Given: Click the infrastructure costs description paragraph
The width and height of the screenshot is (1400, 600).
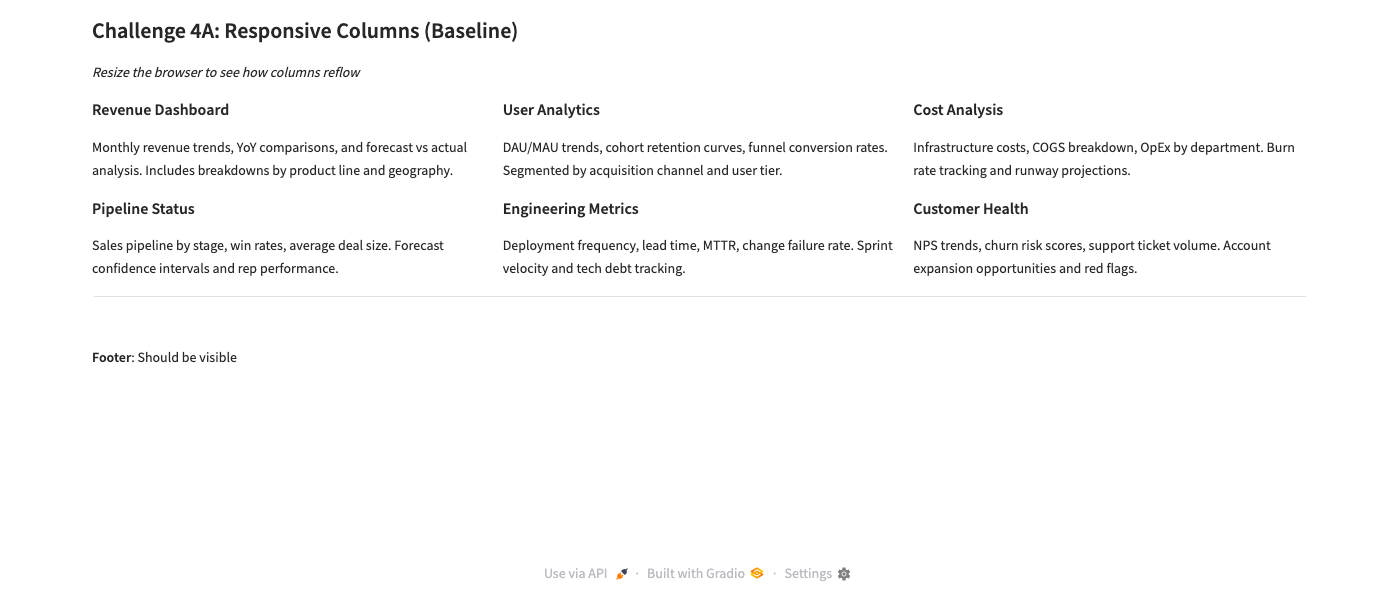Looking at the screenshot, I should click(1103, 159).
